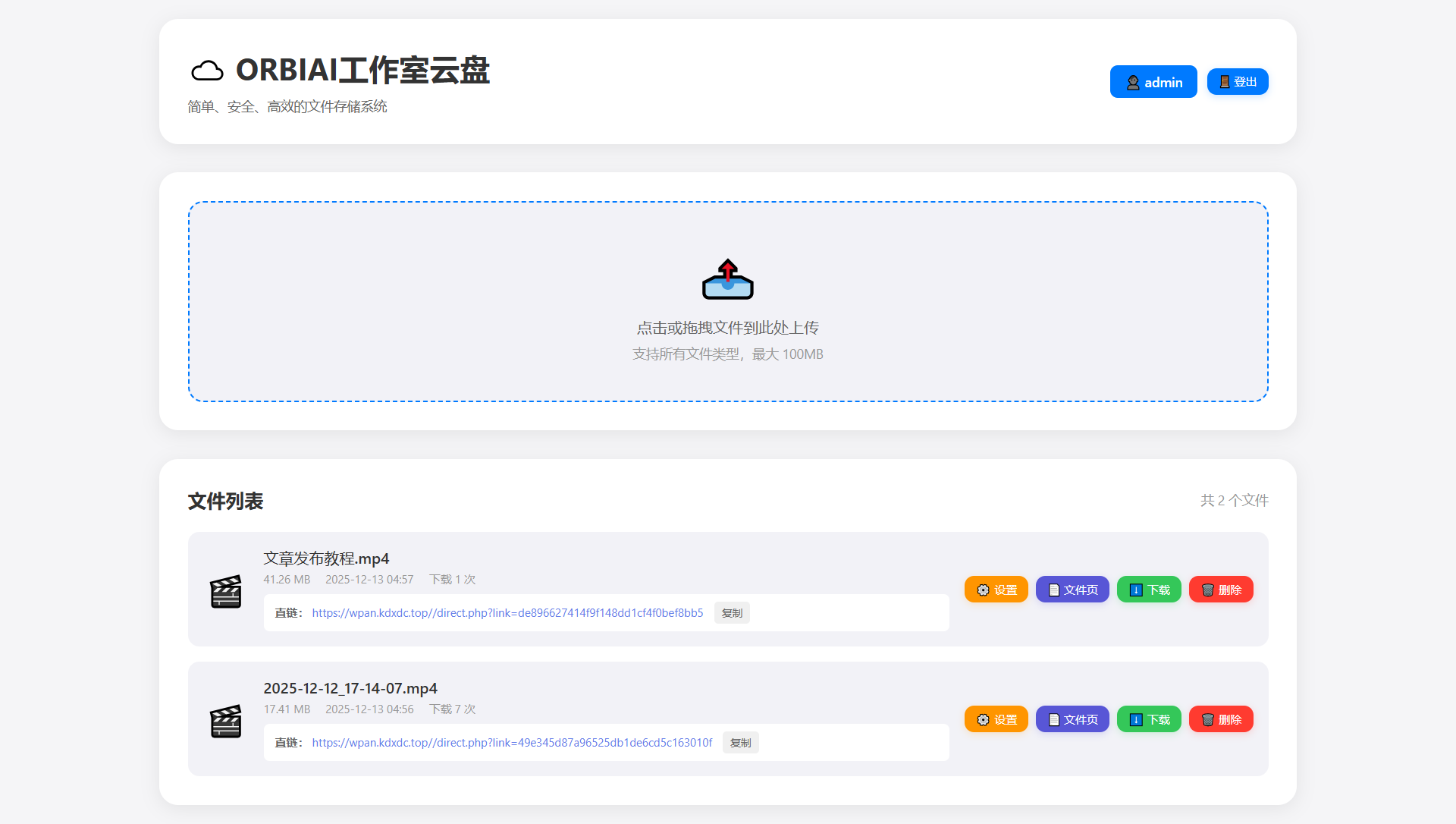Download the file 文章发布教程.mp4
This screenshot has width=1456, height=824.
(x=1149, y=589)
